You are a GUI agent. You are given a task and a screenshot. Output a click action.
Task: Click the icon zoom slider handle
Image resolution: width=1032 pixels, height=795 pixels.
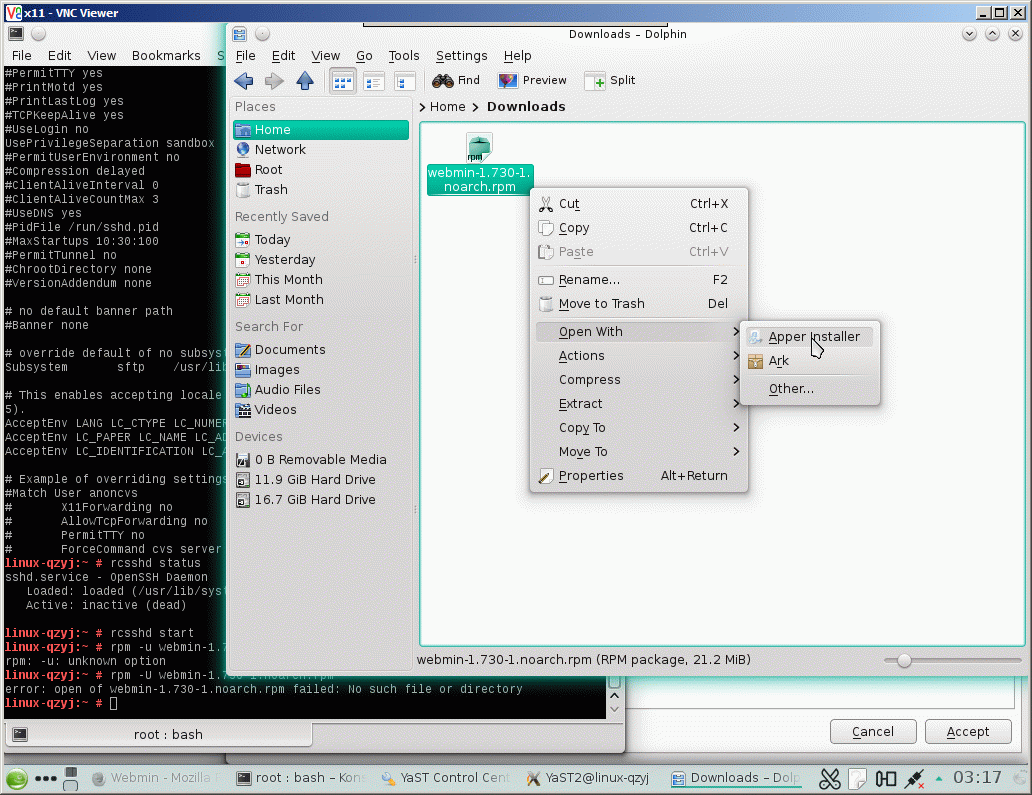[x=905, y=660]
